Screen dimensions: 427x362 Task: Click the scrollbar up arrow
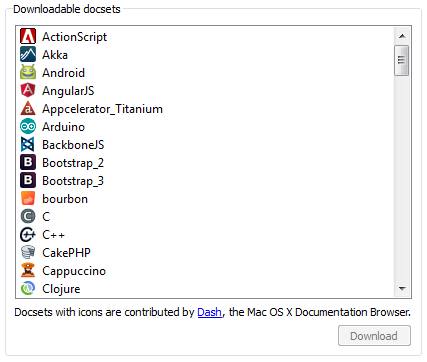402,36
